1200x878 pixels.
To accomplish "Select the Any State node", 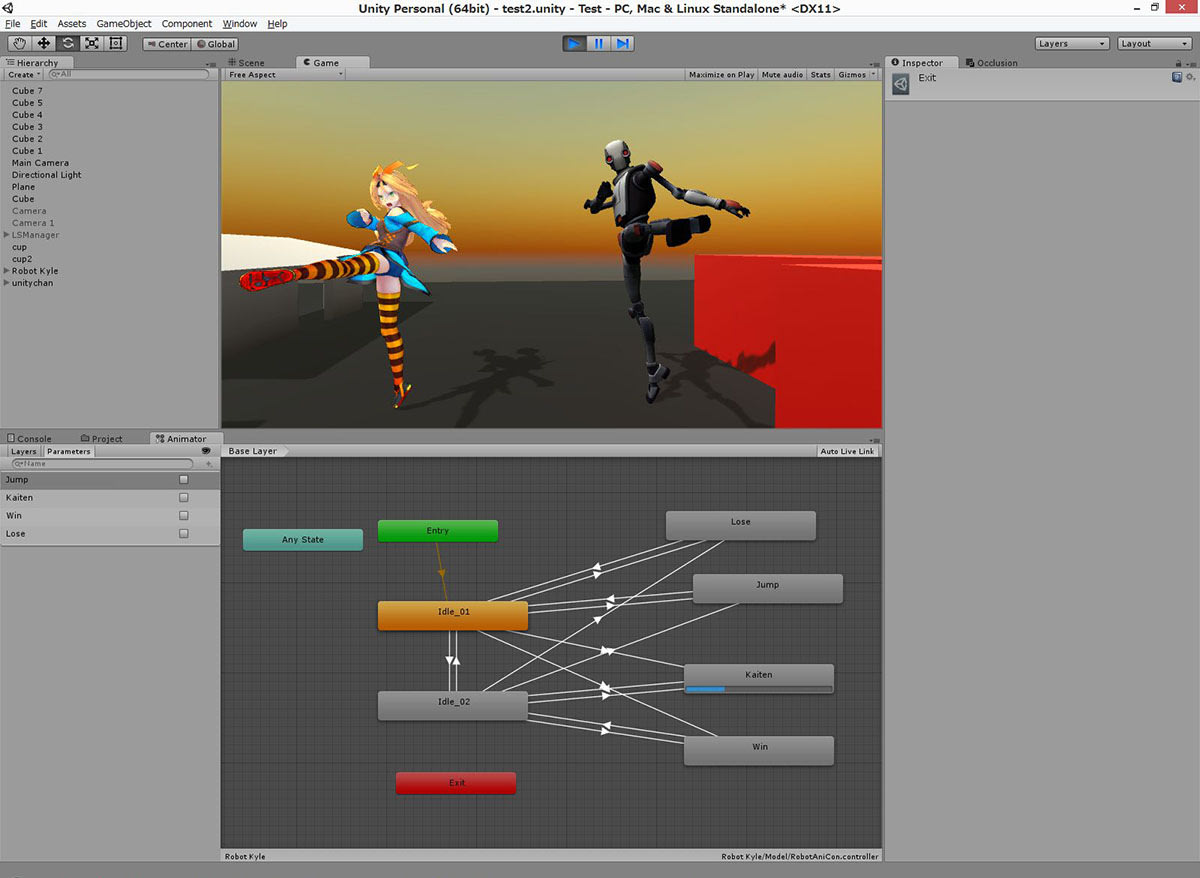I will pyautogui.click(x=303, y=540).
